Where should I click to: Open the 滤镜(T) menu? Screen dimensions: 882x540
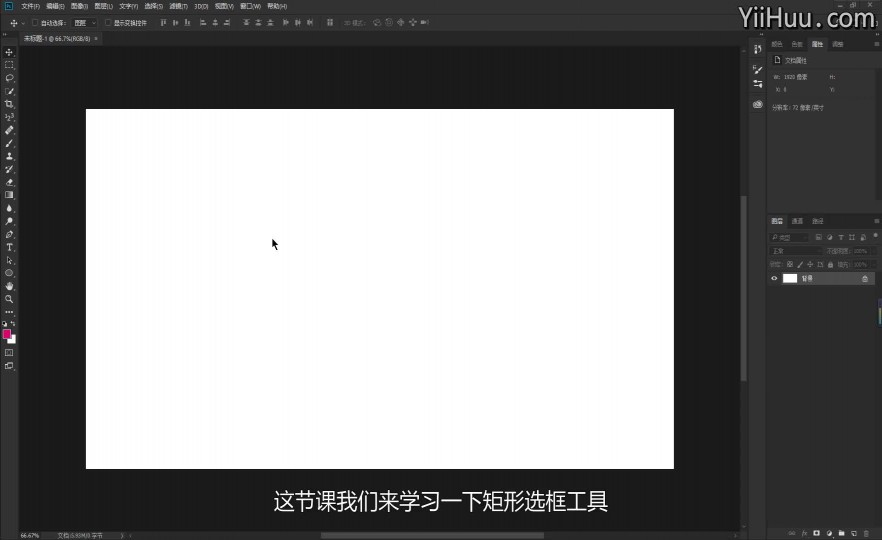[x=178, y=6]
